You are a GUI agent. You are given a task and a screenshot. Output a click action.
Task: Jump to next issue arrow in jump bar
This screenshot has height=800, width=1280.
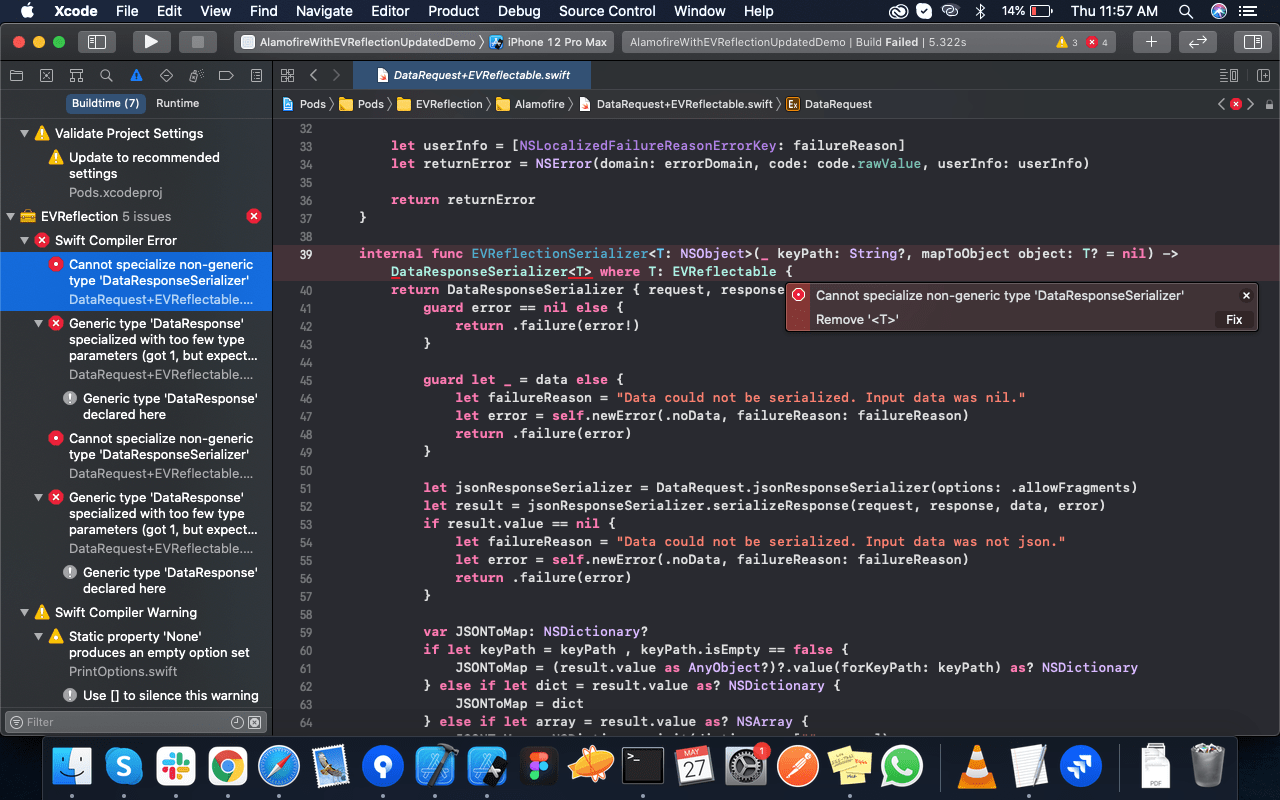(x=1251, y=104)
